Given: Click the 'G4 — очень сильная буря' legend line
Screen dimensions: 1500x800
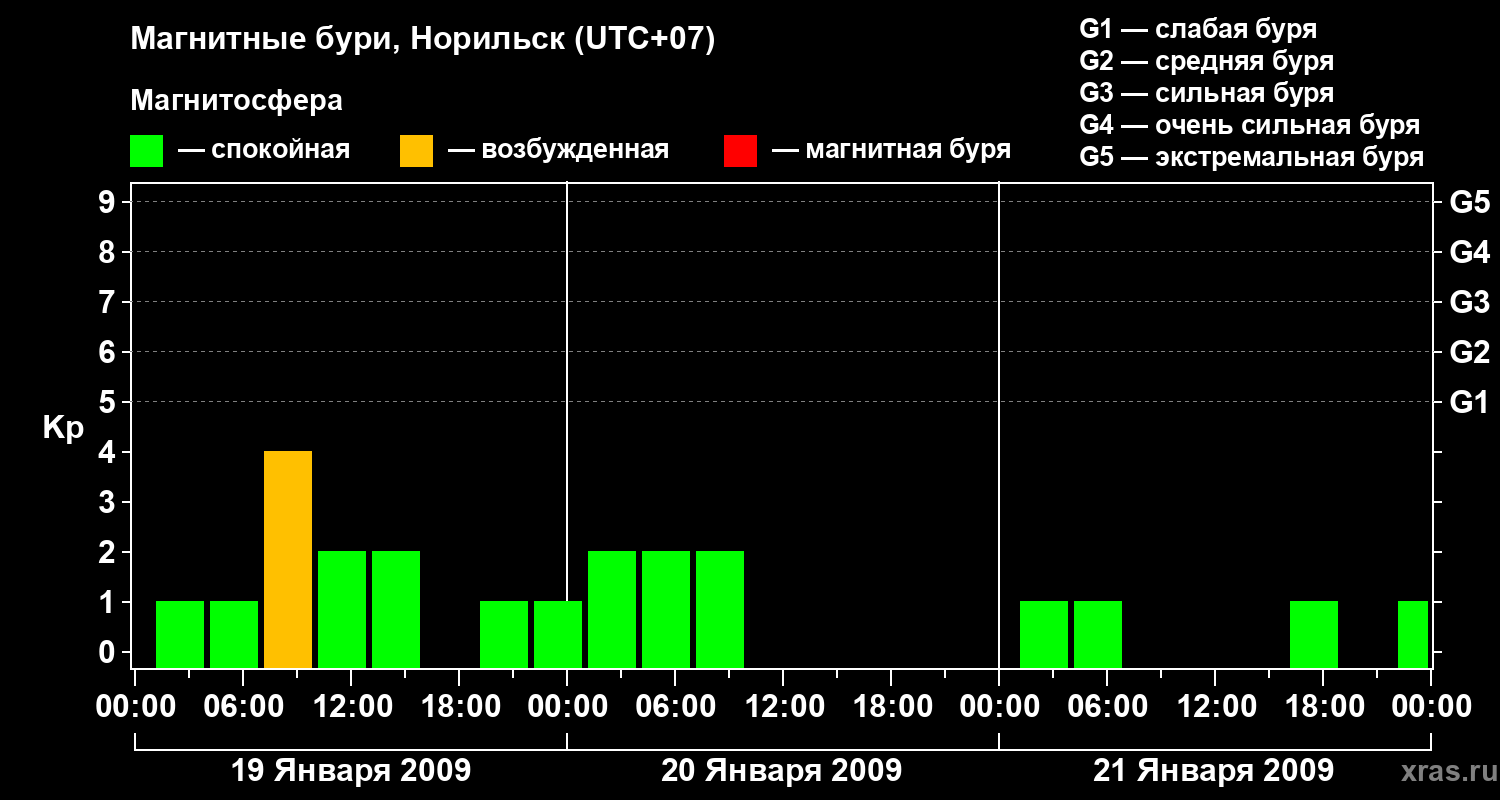Looking at the screenshot, I should 1249,125.
